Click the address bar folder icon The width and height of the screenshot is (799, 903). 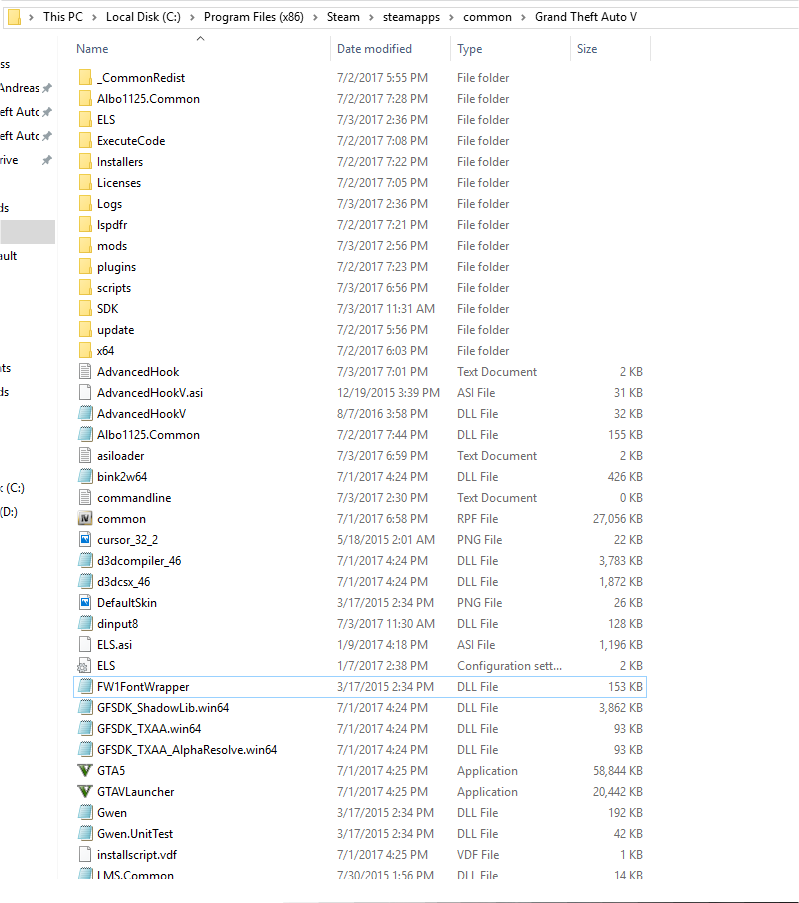click(14, 17)
